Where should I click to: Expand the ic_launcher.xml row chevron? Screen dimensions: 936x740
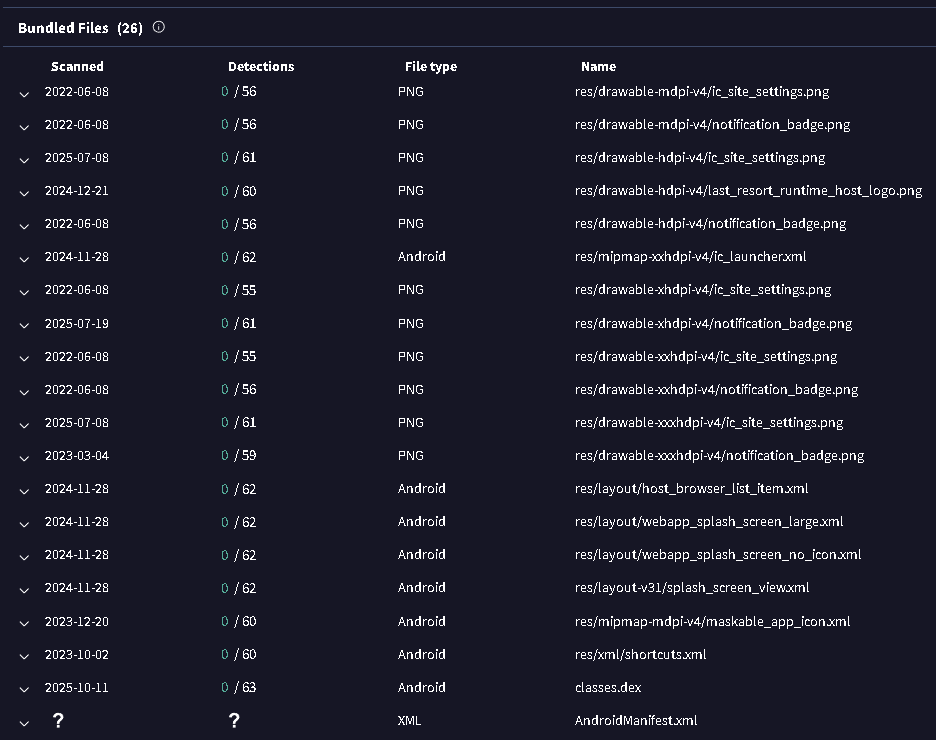click(x=24, y=258)
